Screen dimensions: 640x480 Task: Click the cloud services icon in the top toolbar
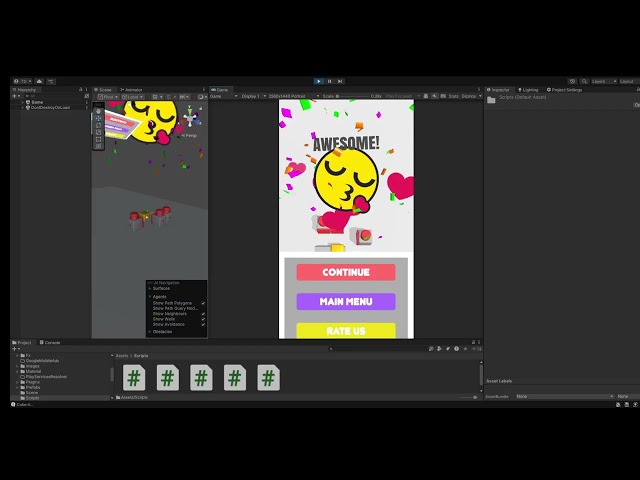pos(39,81)
